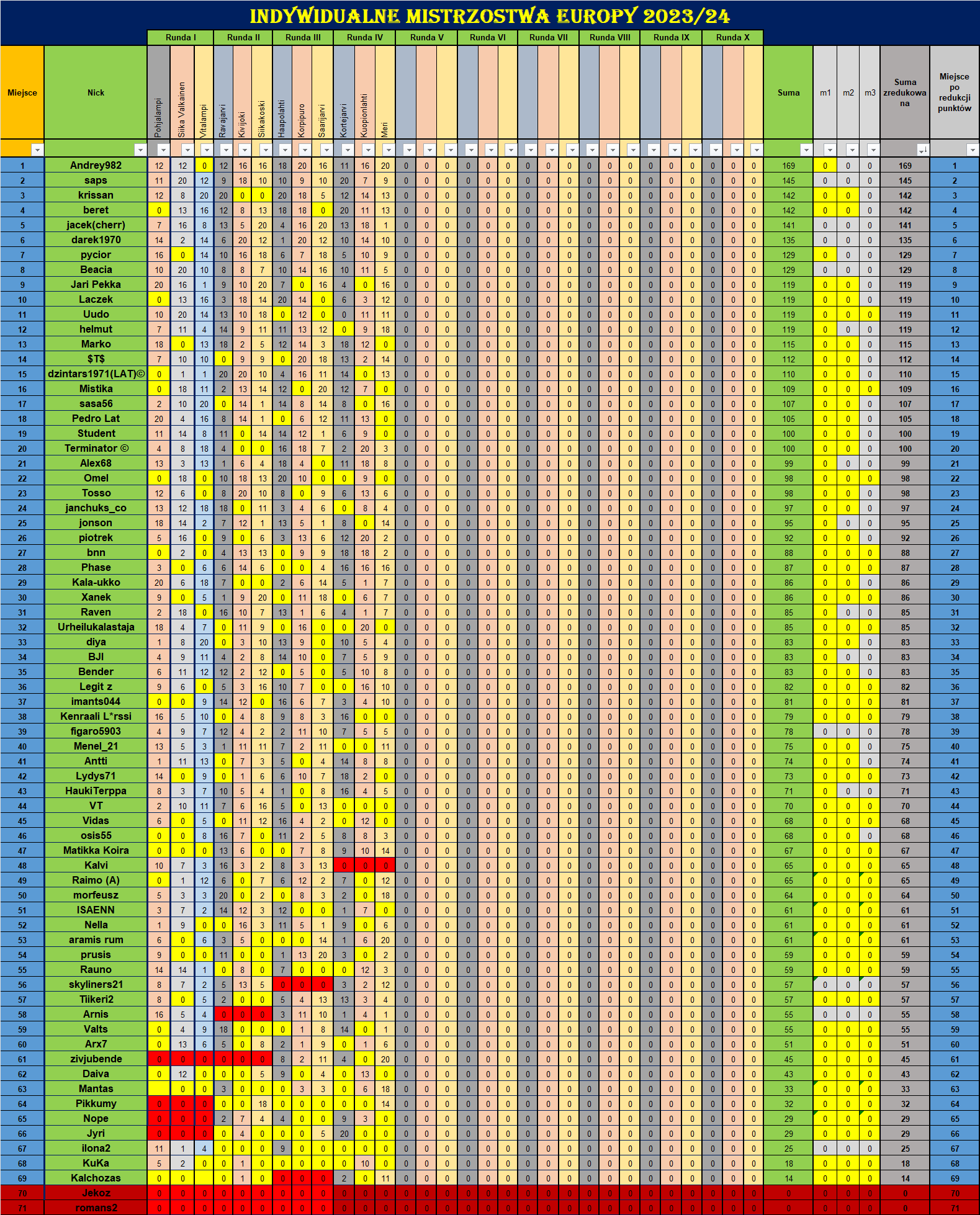Image resolution: width=980 pixels, height=1215 pixels.
Task: Open the m1 column filter arrow
Action: (x=830, y=150)
